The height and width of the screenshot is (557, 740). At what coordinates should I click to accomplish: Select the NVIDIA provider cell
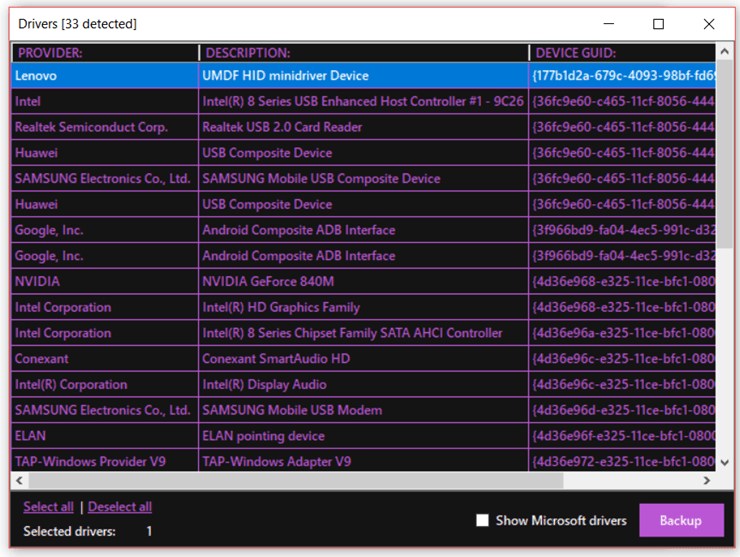pyautogui.click(x=105, y=281)
